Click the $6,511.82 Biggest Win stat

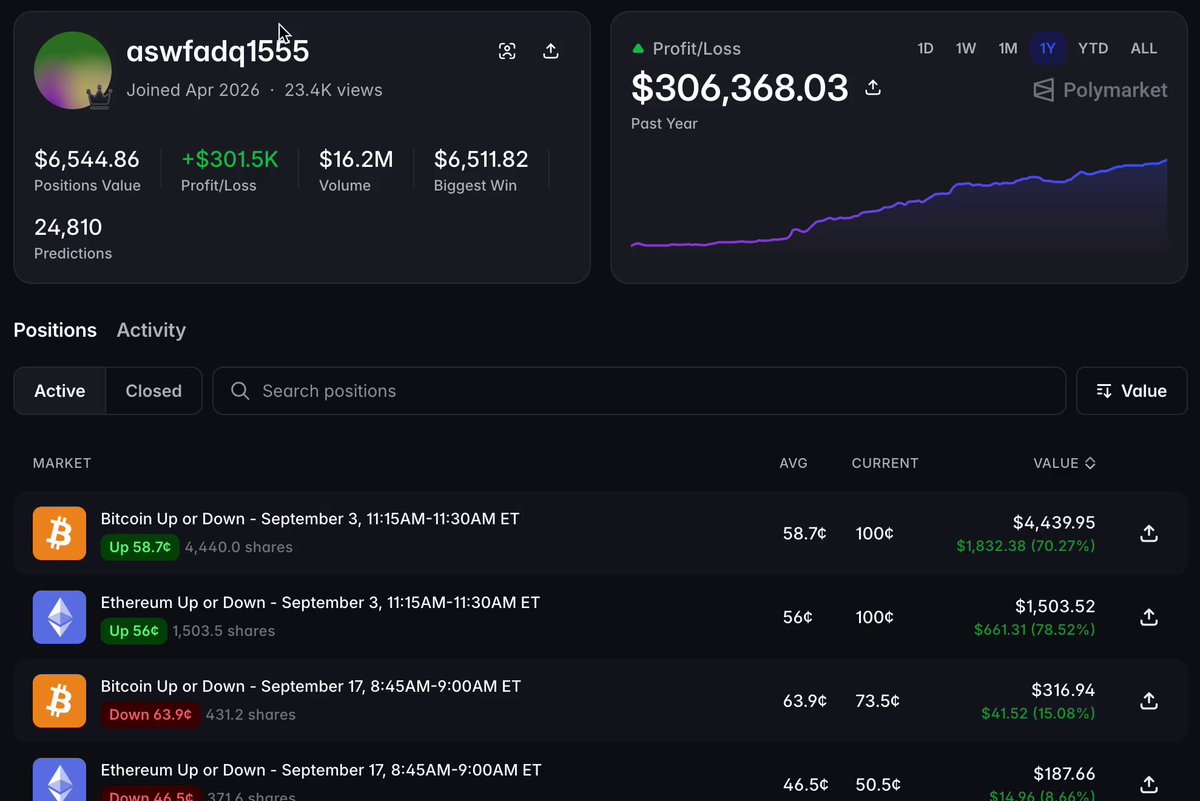(481, 170)
